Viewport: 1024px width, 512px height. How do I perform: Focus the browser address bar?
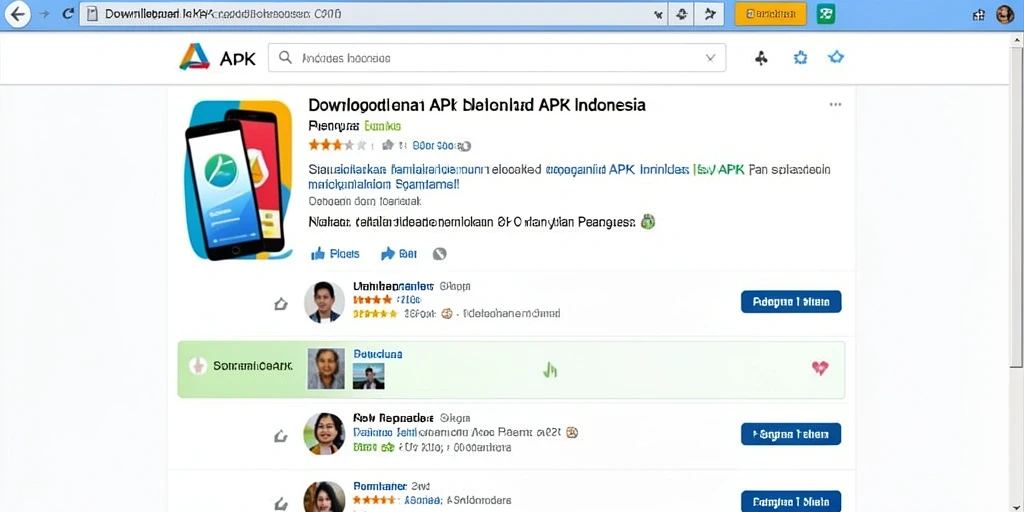pyautogui.click(x=372, y=14)
